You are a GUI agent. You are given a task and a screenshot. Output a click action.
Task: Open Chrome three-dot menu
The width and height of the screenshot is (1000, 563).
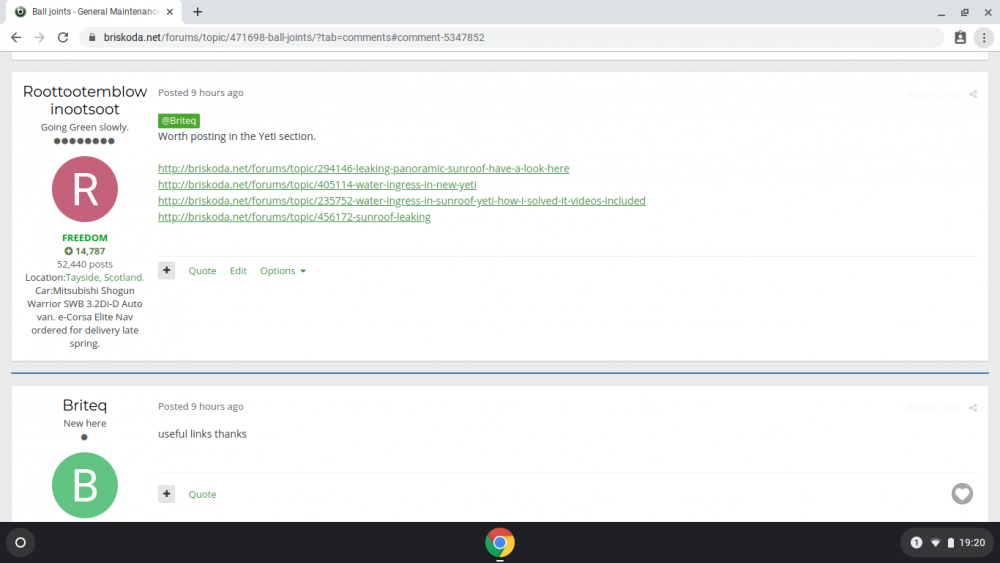pyautogui.click(x=984, y=38)
